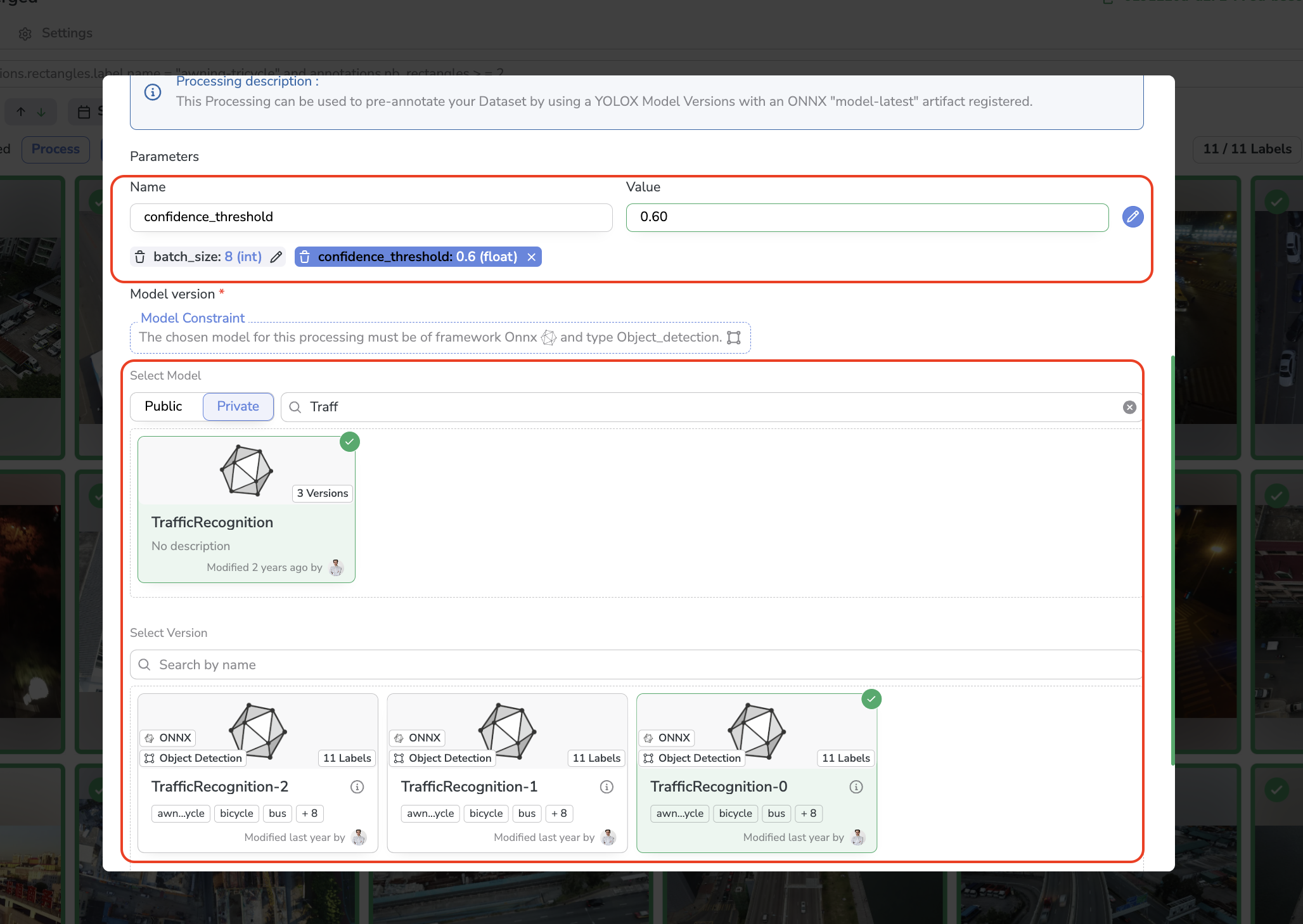Choose version TrafficRecognition-2
Viewport: 1303px width, 924px height.
point(258,773)
